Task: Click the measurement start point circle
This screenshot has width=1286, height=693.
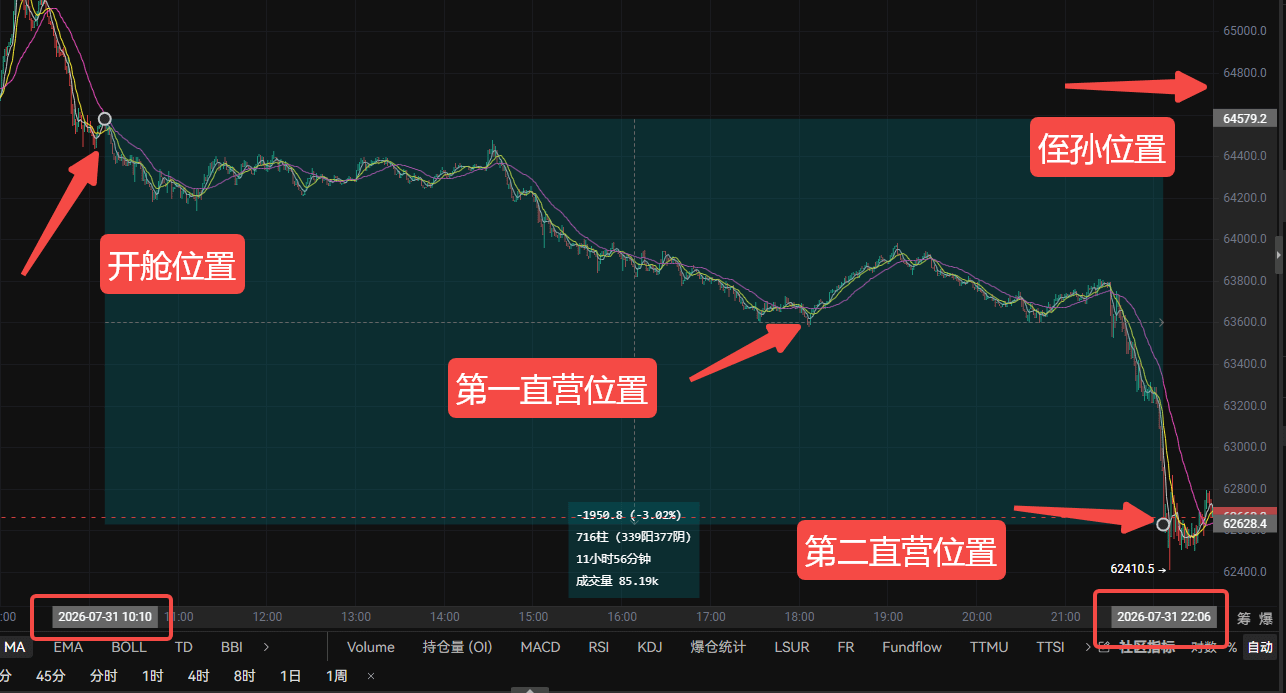Action: (104, 119)
